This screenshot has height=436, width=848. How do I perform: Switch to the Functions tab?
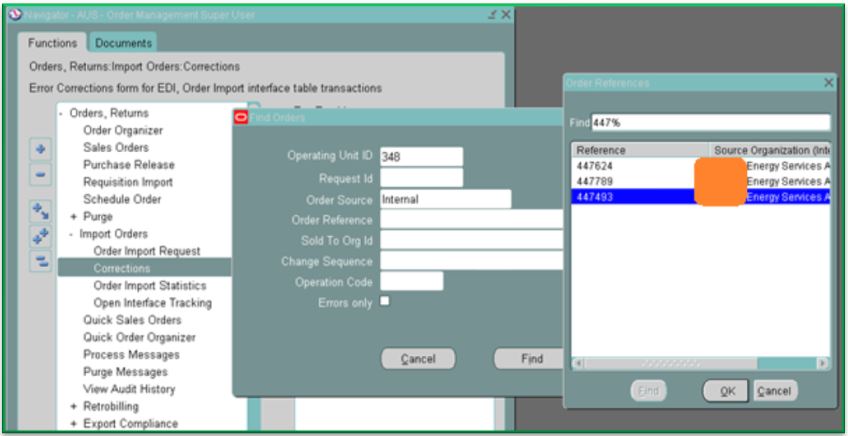point(52,43)
